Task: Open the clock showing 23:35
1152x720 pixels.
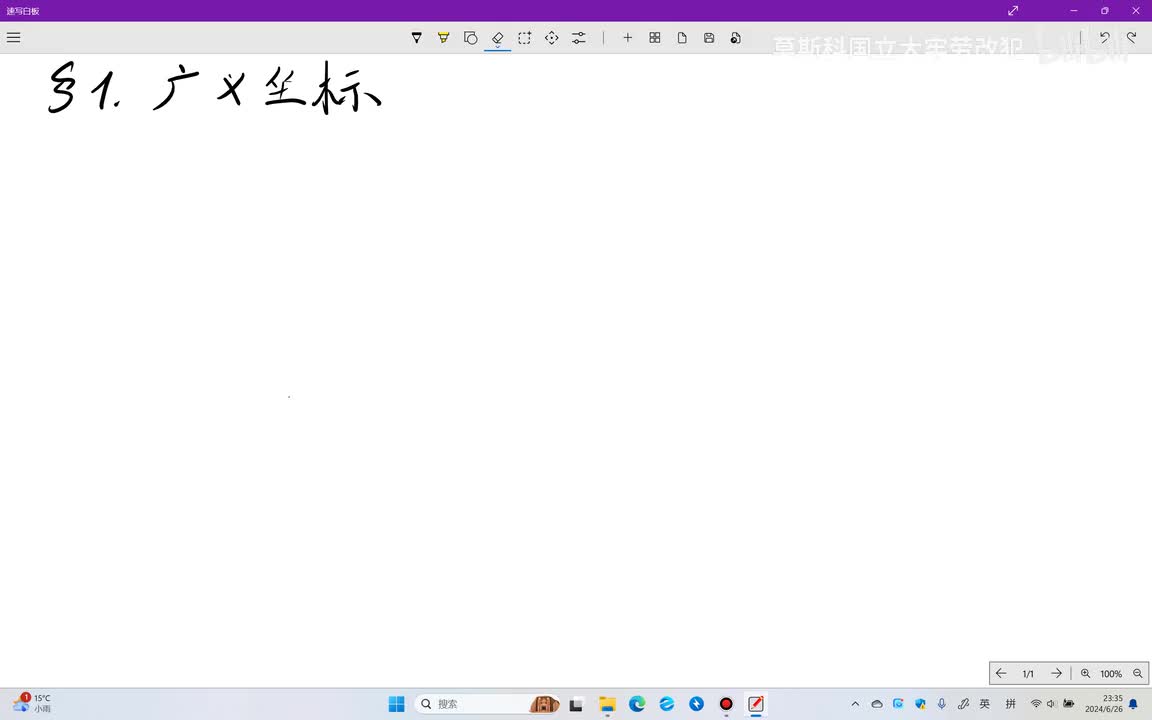Action: tap(1104, 704)
